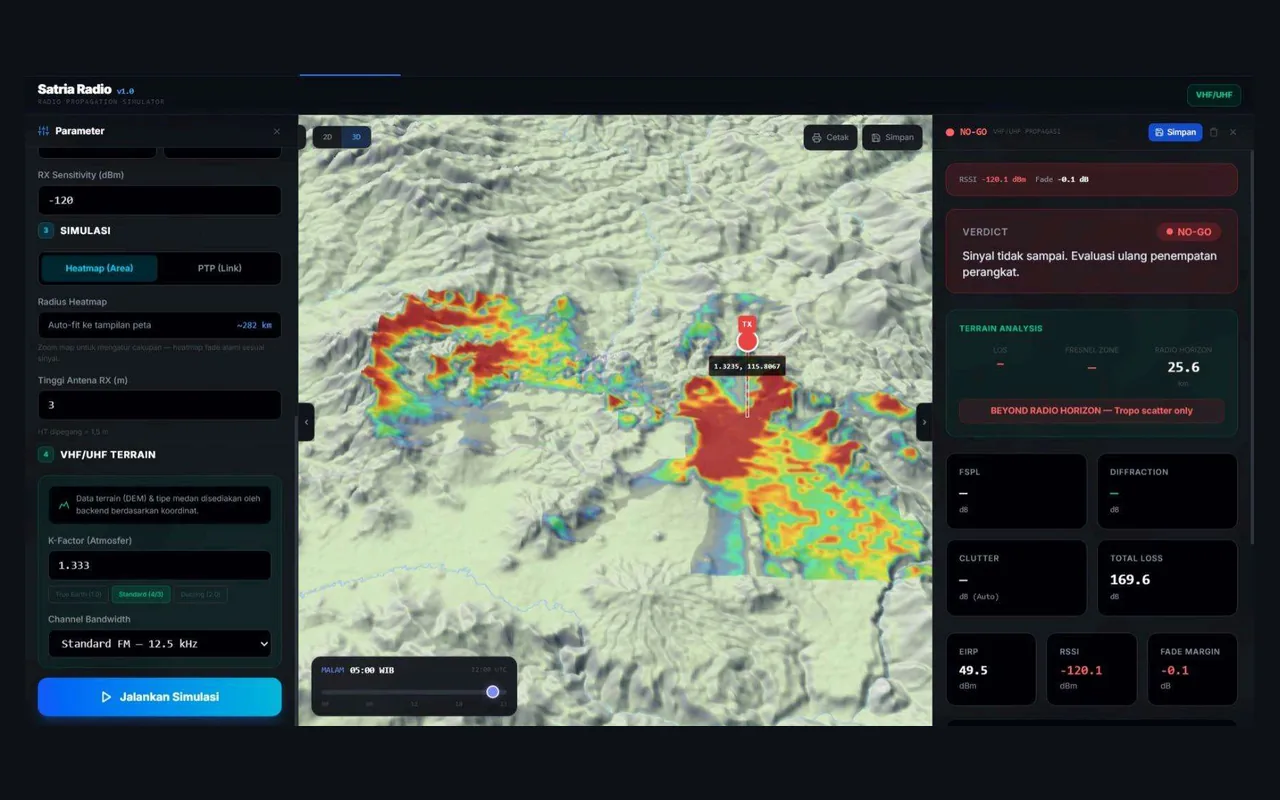Select the PTP (Link) simulation mode

point(219,268)
